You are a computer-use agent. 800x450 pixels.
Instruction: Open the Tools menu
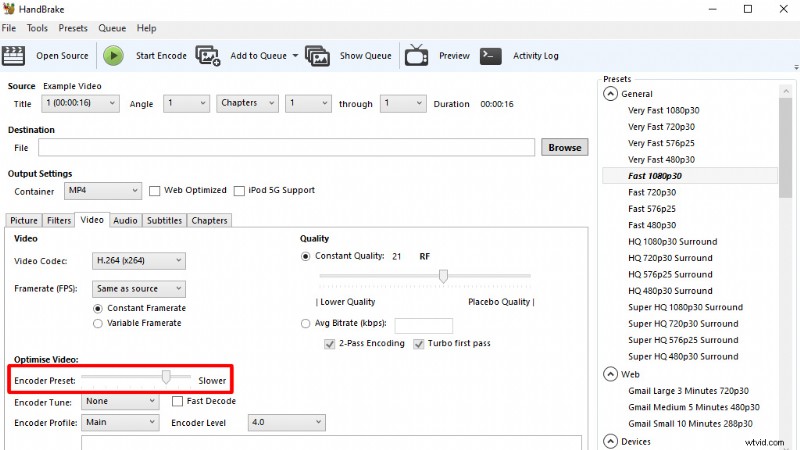[37, 28]
